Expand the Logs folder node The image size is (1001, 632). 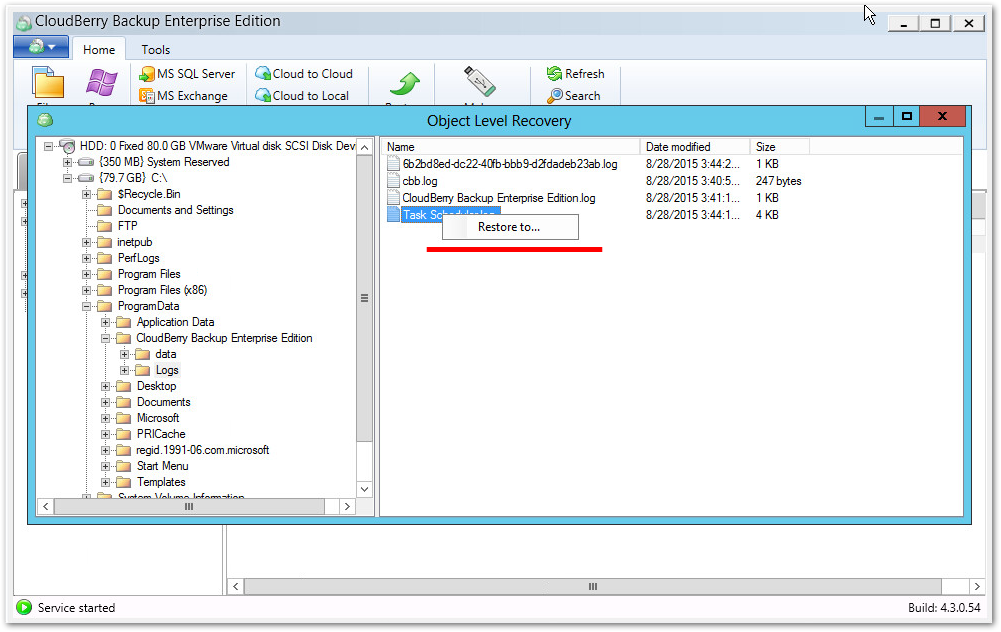pyautogui.click(x=124, y=370)
